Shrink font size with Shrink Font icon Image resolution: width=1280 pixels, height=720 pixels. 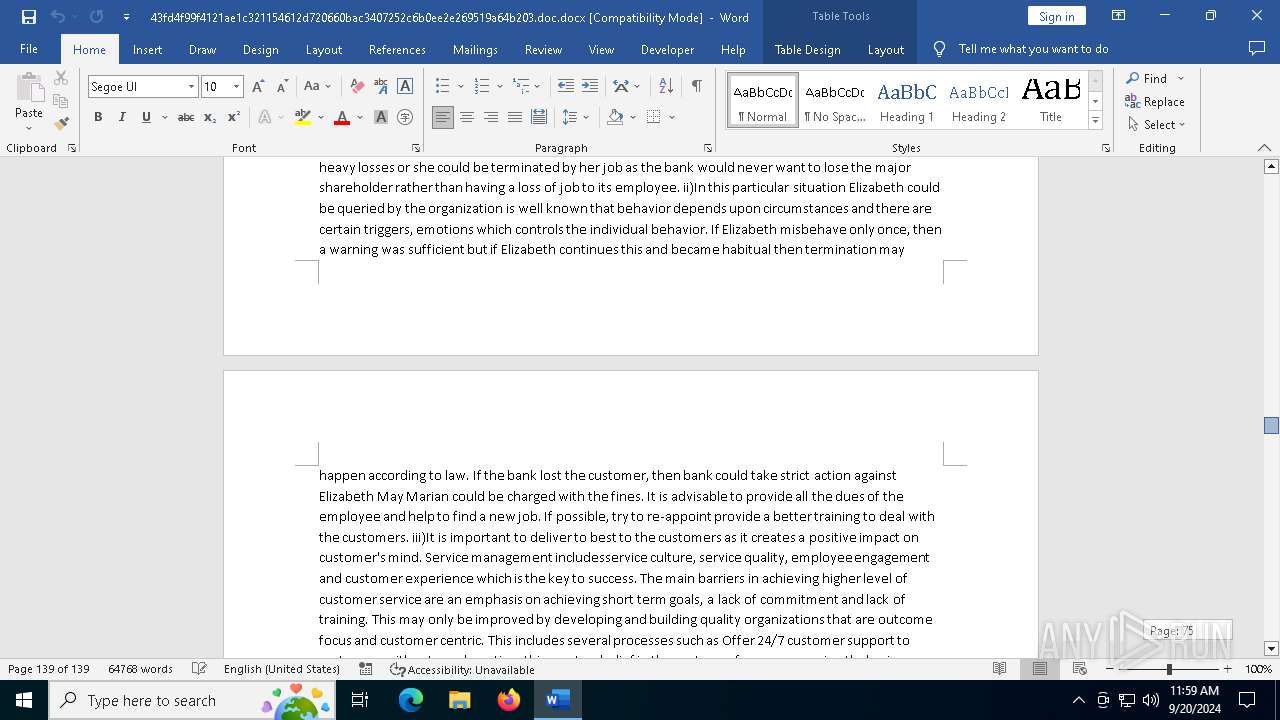(x=282, y=87)
